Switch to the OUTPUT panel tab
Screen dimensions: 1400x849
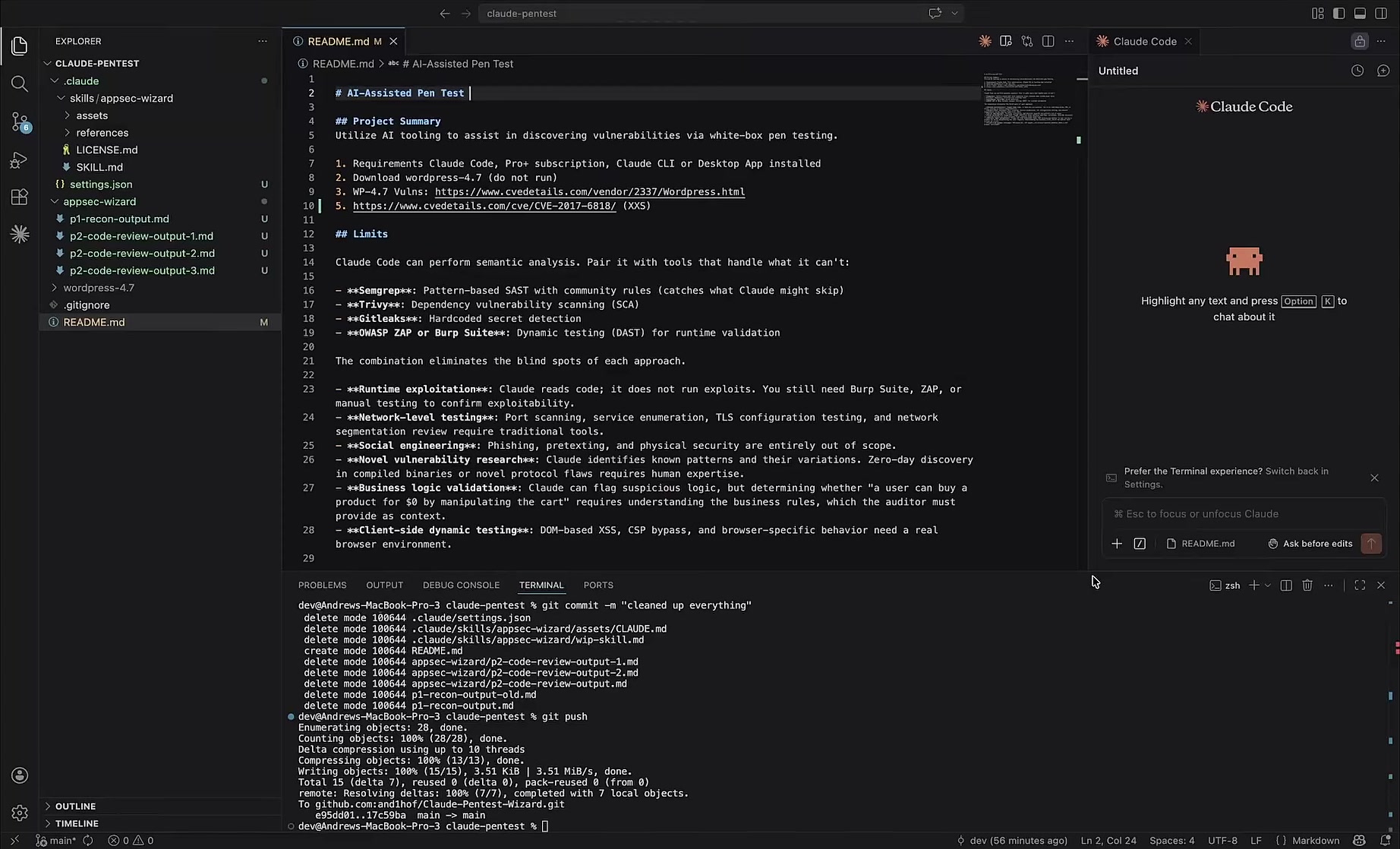384,585
